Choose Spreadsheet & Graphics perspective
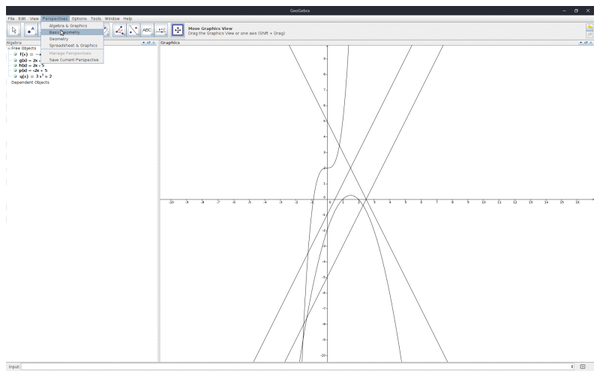Image resolution: width=600 pixels, height=377 pixels. coord(72,46)
